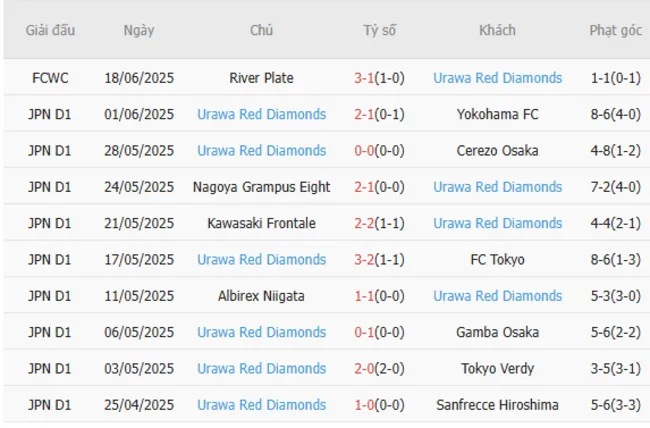Select the Tokyo Verdy team name
This screenshot has height=428, width=650.
(x=497, y=368)
